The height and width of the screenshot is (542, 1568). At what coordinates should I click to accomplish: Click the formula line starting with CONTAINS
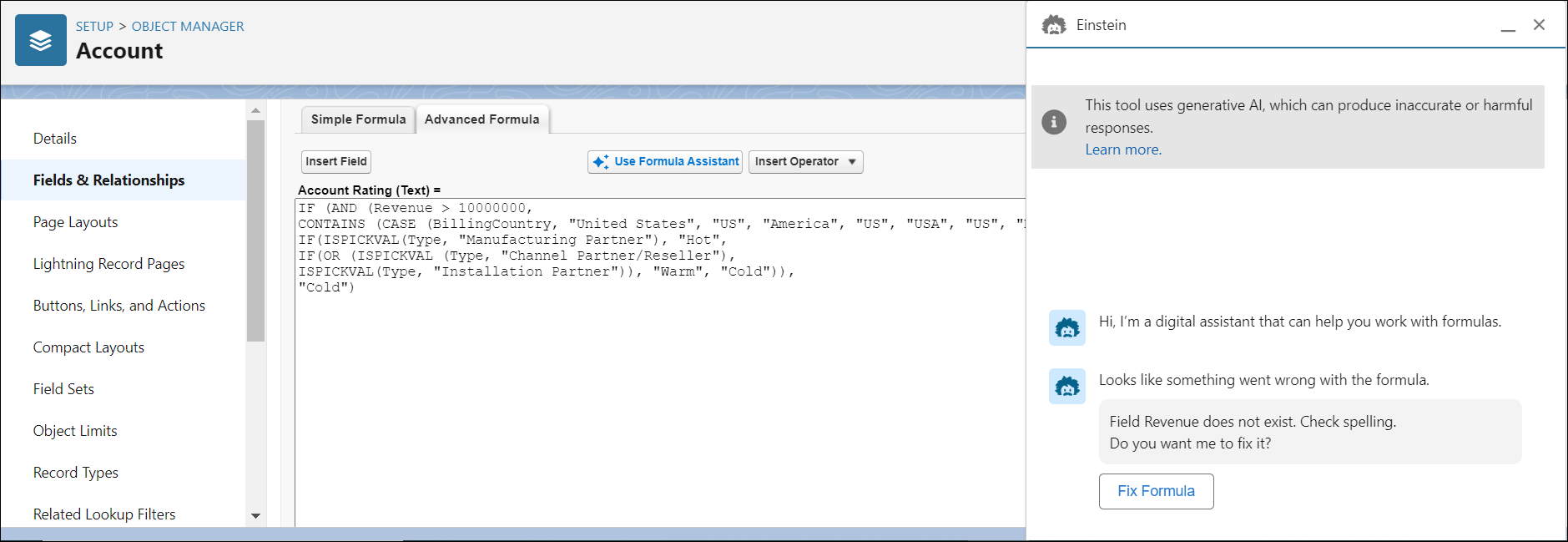click(x=662, y=224)
